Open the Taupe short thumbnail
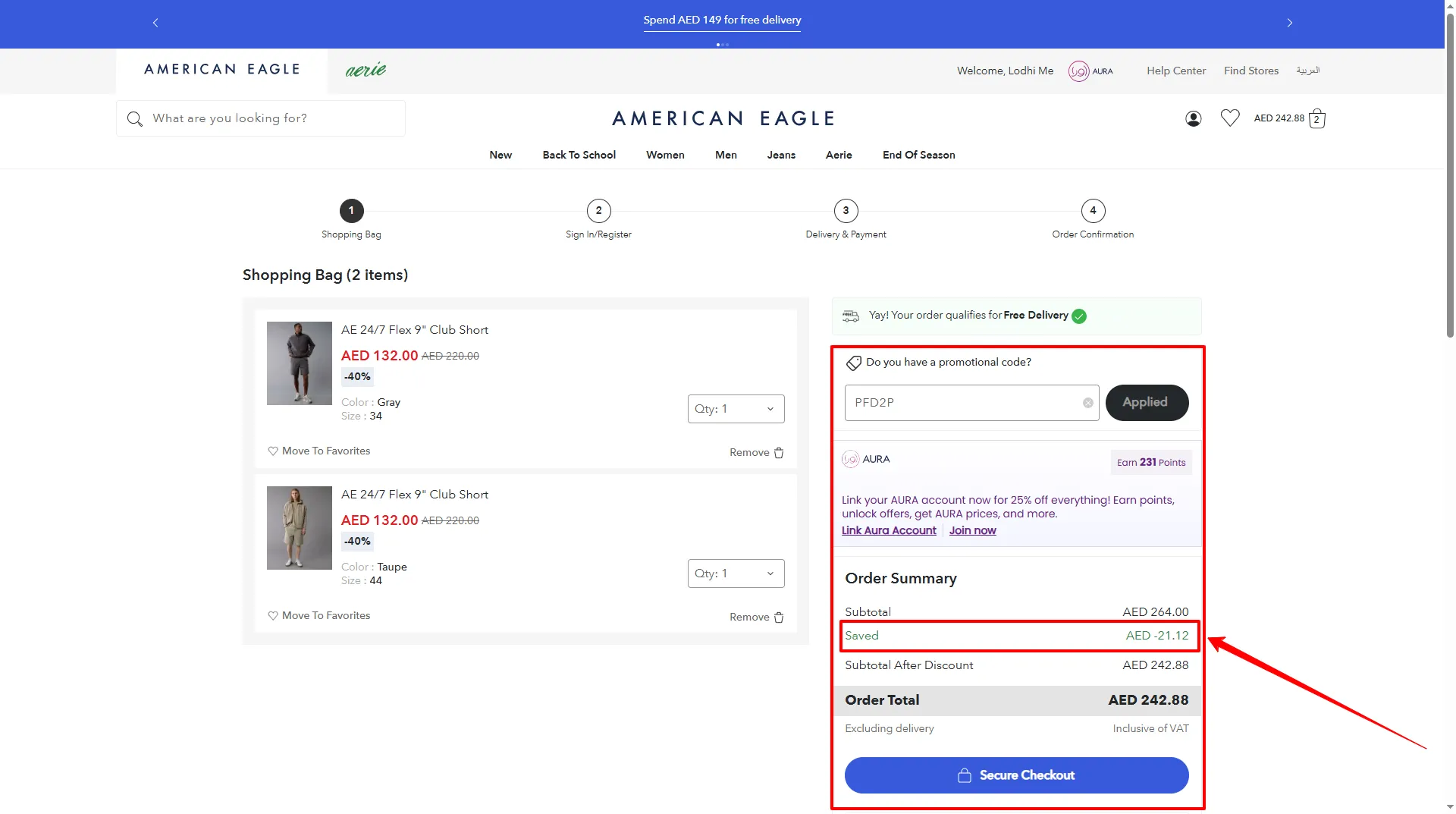This screenshot has width=1456, height=814. click(299, 528)
